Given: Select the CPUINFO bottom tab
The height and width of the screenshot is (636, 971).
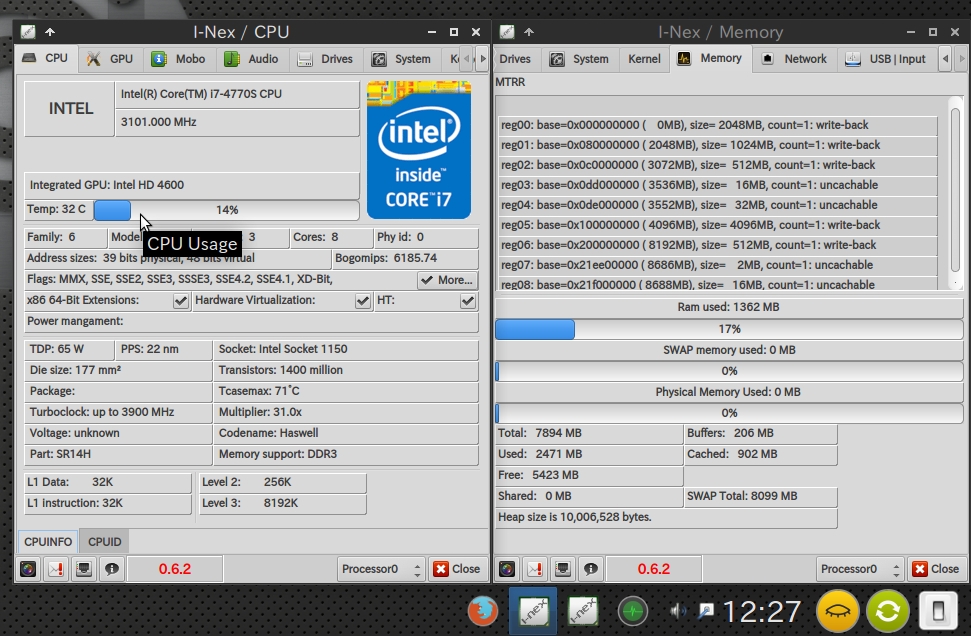Looking at the screenshot, I should [x=48, y=542].
